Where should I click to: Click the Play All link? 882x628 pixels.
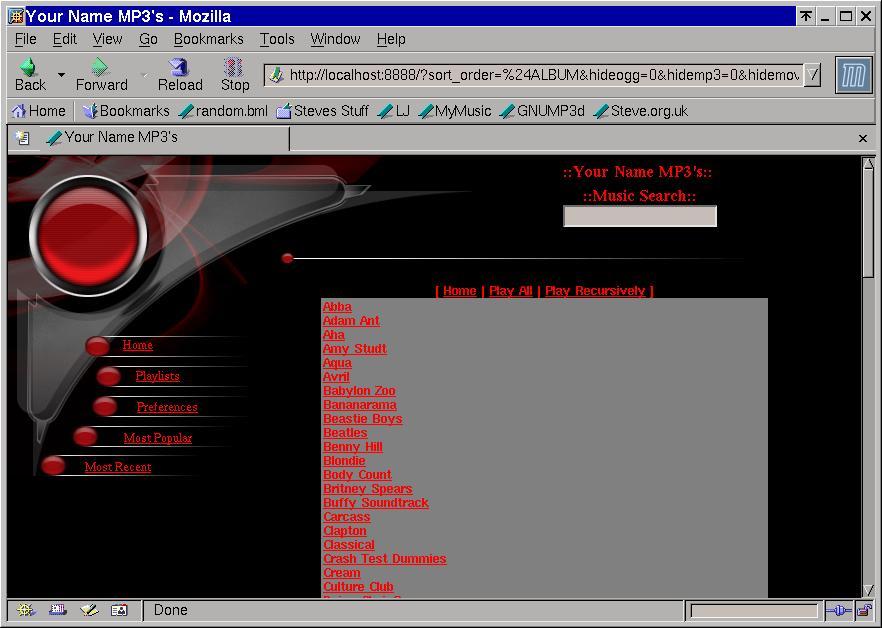(510, 291)
